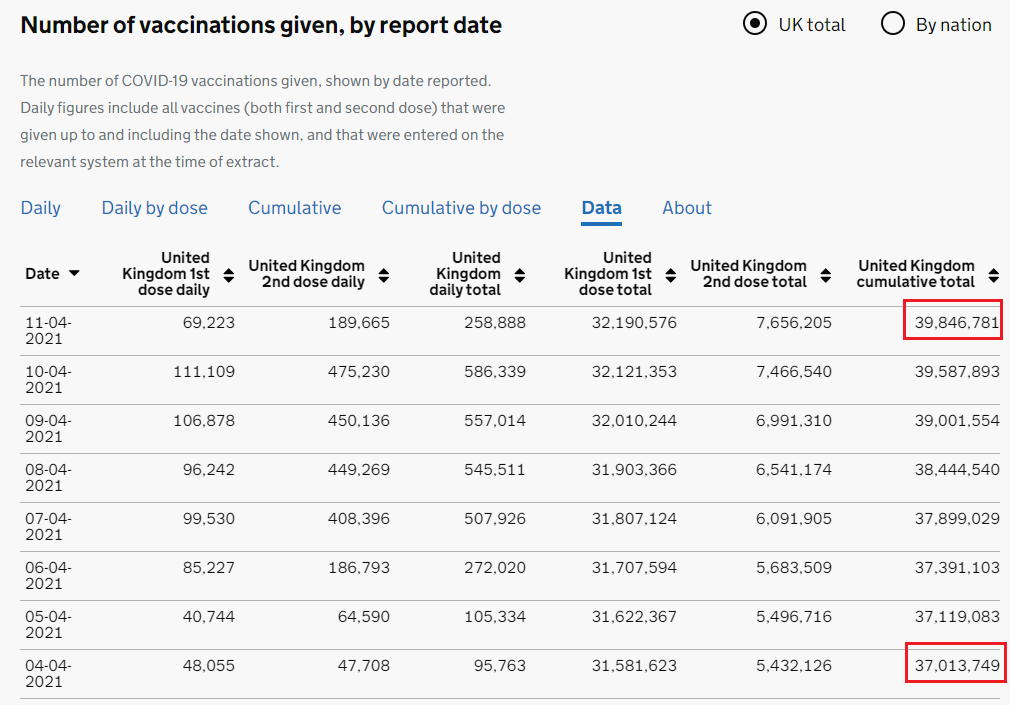Sort United Kingdom 2nd dose total column
This screenshot has width=1010, height=705.
(826, 275)
